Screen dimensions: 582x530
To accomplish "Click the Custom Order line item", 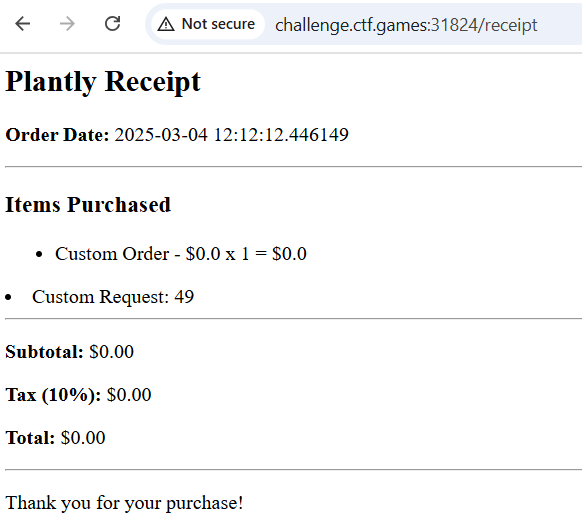I will tap(181, 254).
